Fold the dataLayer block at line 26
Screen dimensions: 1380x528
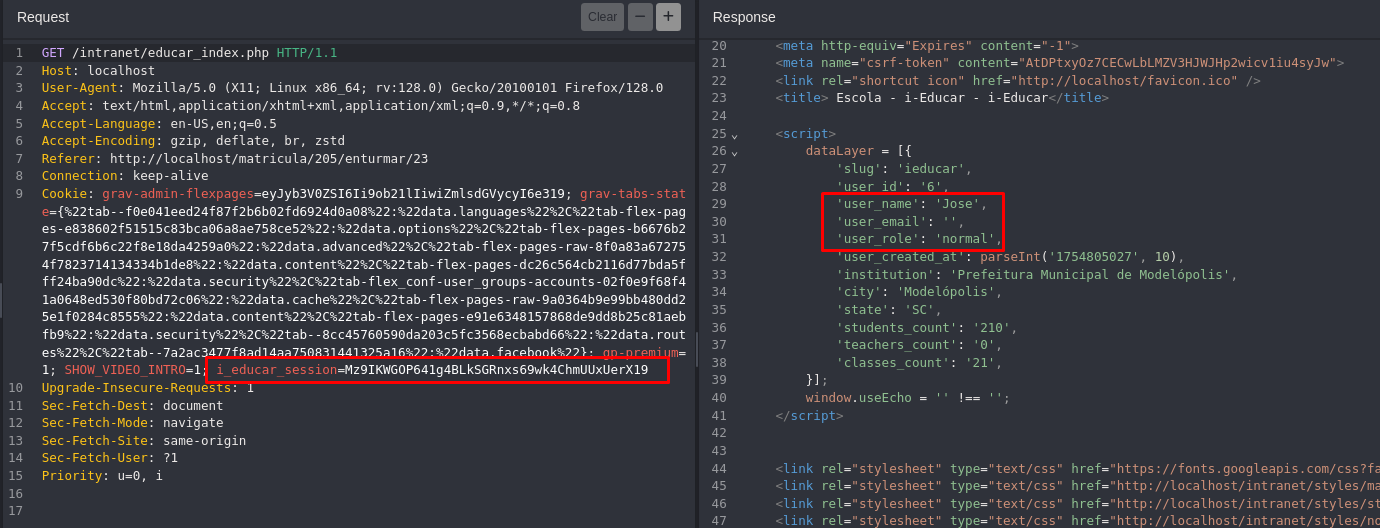[735, 152]
